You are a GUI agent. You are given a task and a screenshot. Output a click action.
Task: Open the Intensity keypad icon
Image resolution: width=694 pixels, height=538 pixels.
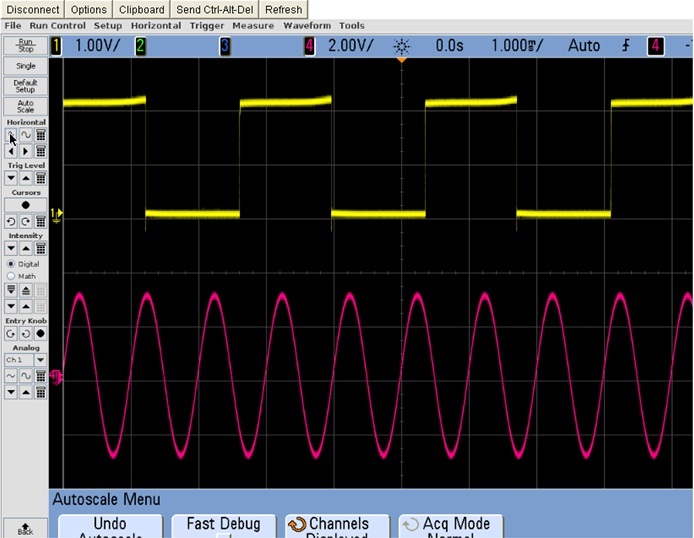click(40, 248)
